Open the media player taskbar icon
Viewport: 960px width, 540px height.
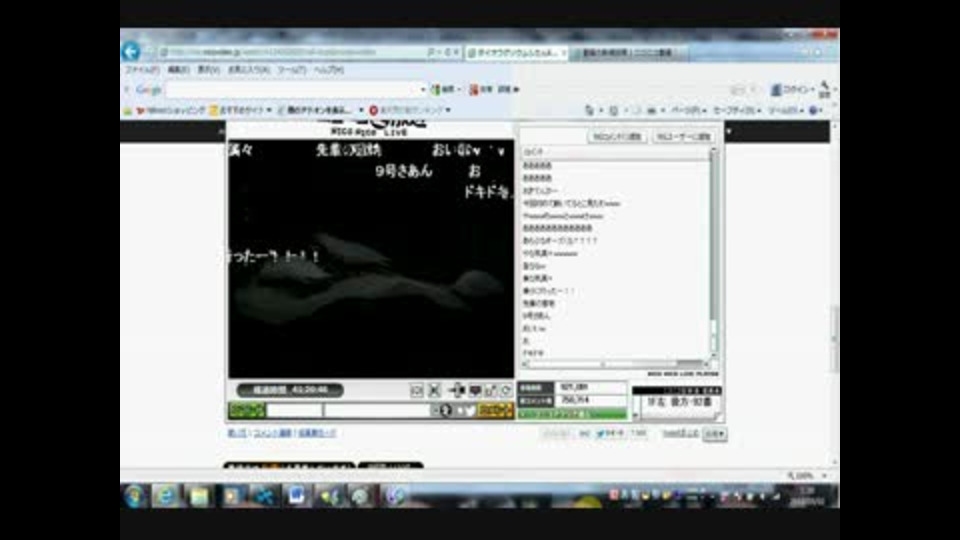tap(231, 496)
